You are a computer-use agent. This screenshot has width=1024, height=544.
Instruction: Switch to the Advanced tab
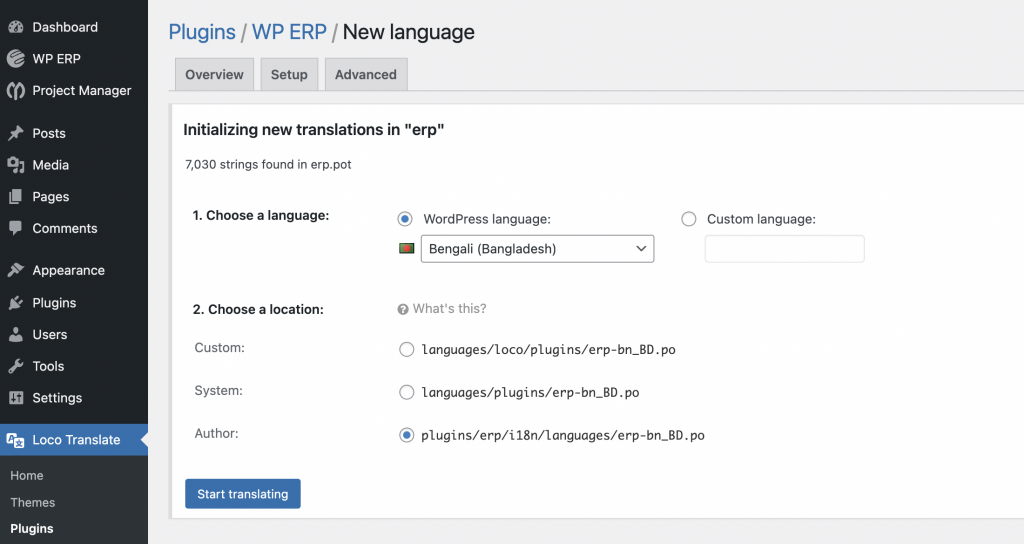pyautogui.click(x=366, y=74)
